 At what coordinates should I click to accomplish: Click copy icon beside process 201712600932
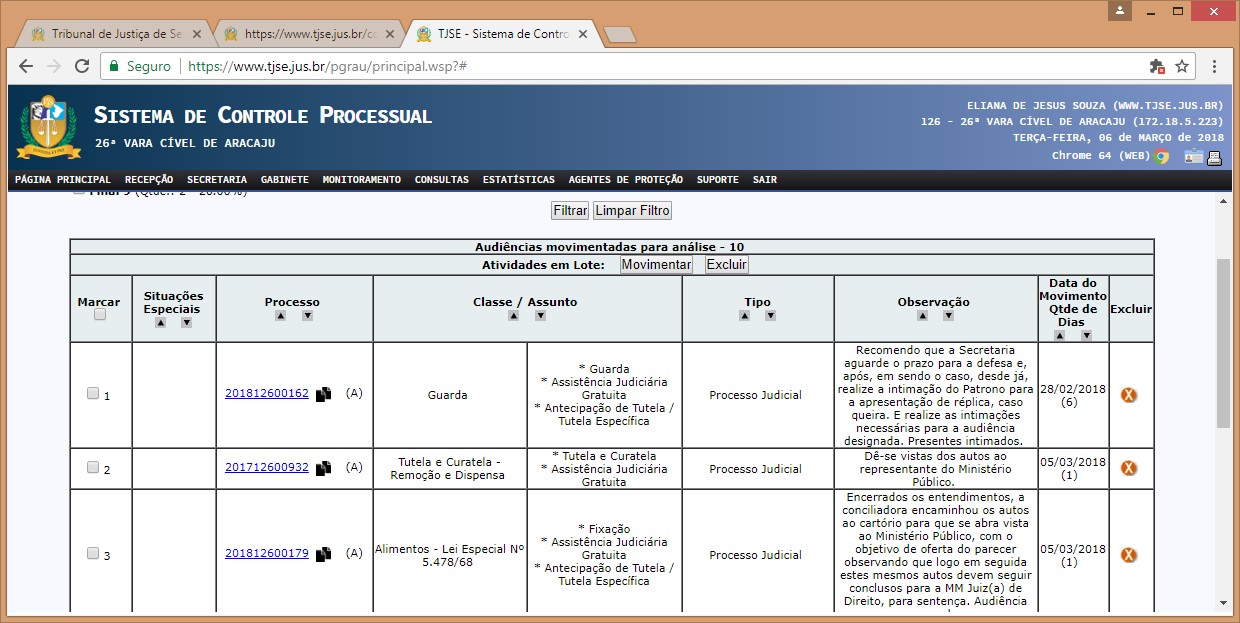click(x=323, y=468)
